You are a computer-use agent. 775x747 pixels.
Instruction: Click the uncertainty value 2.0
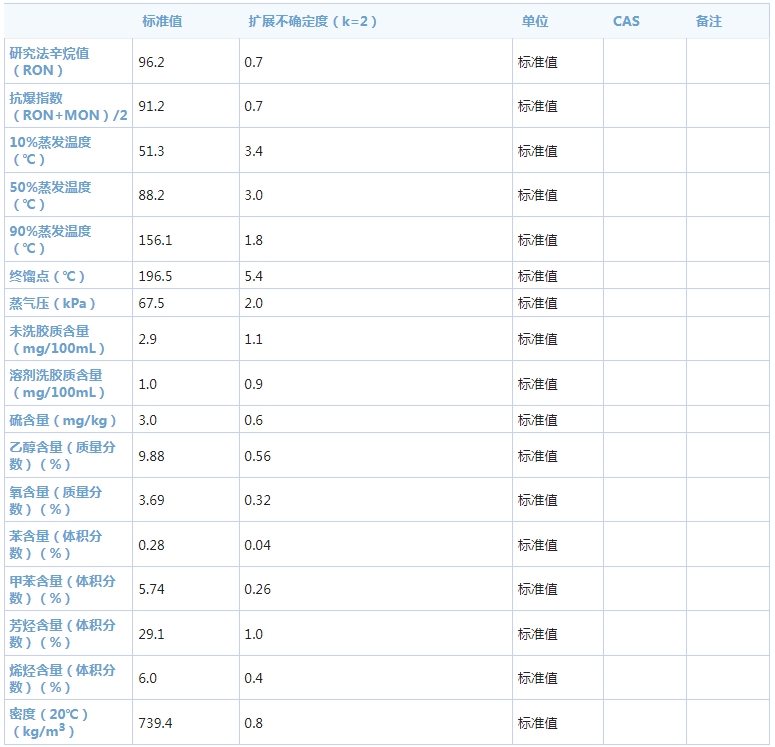point(254,303)
